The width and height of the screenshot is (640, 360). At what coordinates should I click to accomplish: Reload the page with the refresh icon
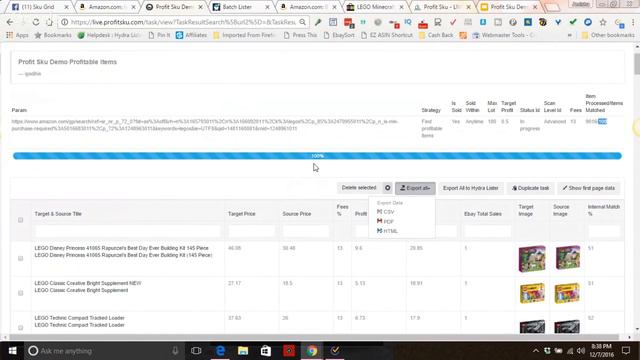[x=36, y=22]
